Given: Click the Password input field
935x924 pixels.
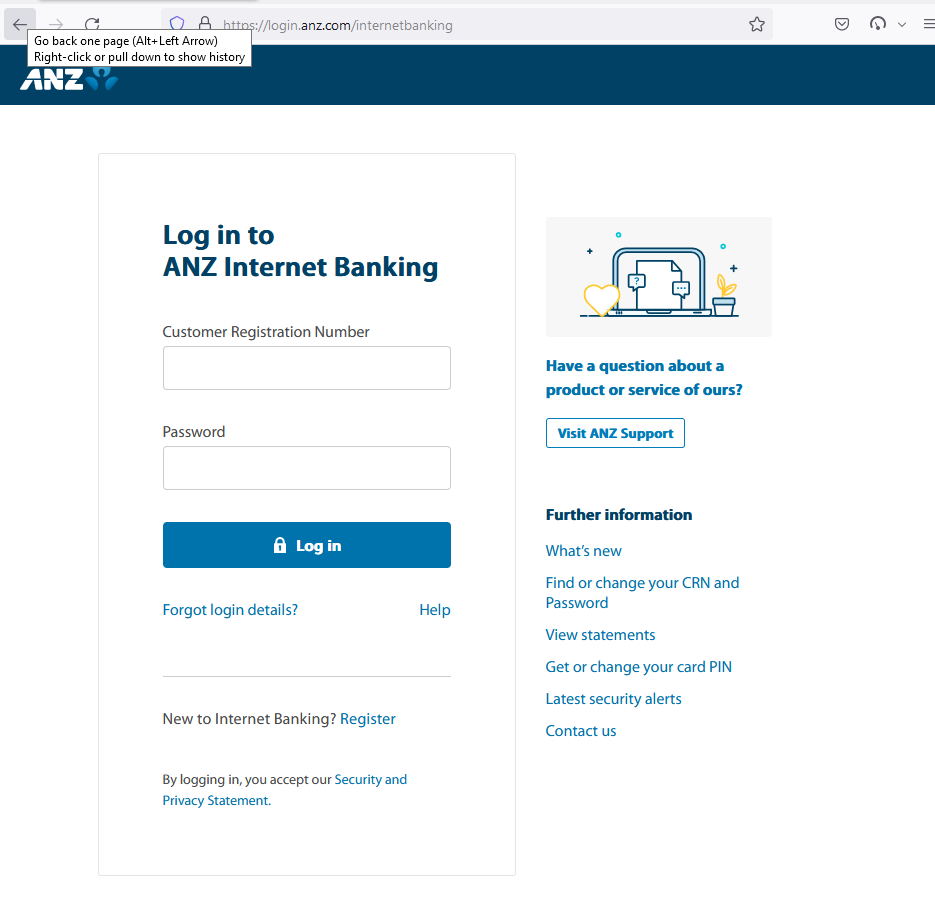Looking at the screenshot, I should click(306, 468).
